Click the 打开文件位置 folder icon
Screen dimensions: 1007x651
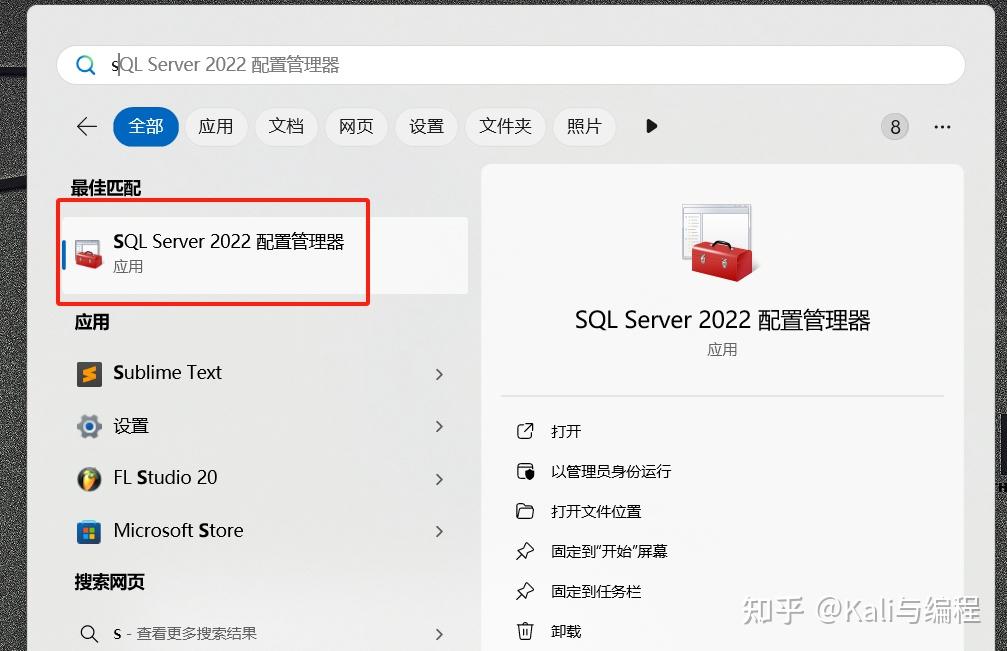(x=525, y=511)
